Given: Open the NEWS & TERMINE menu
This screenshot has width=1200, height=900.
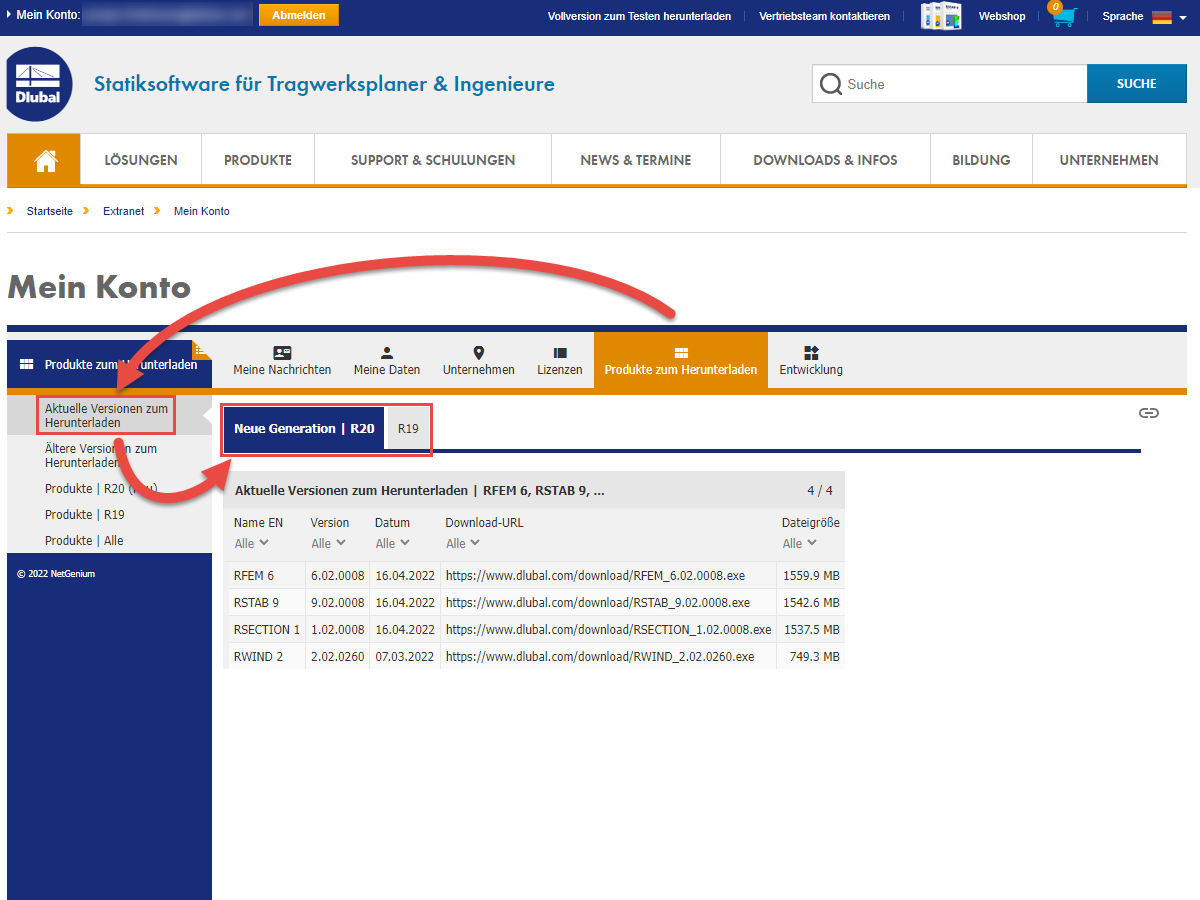Looking at the screenshot, I should click(636, 160).
